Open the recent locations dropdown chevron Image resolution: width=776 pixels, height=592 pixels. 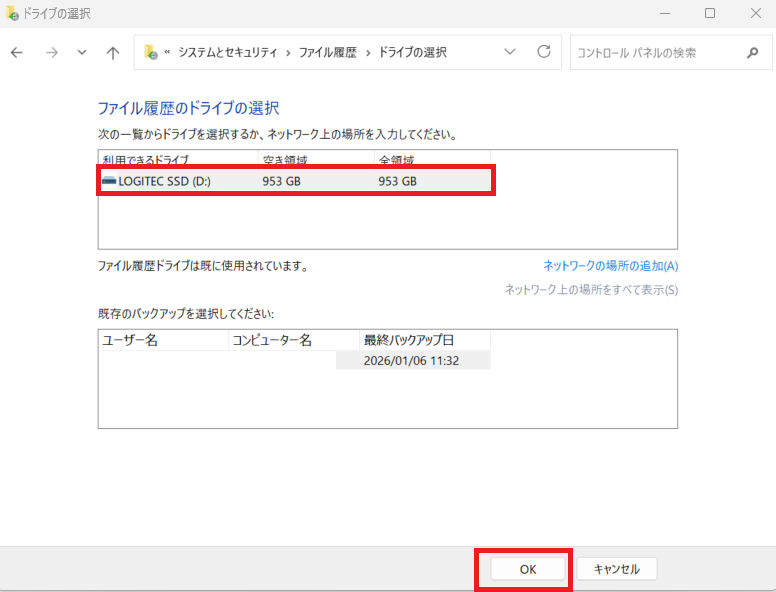point(82,53)
